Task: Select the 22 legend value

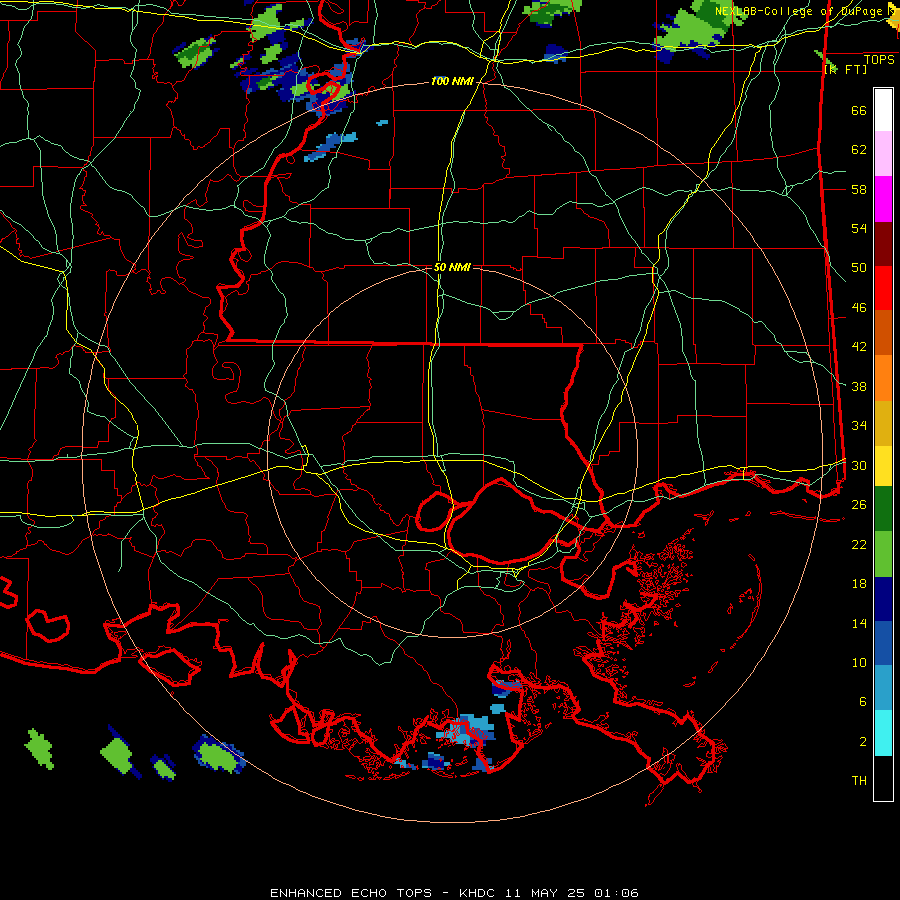Action: pyautogui.click(x=859, y=544)
